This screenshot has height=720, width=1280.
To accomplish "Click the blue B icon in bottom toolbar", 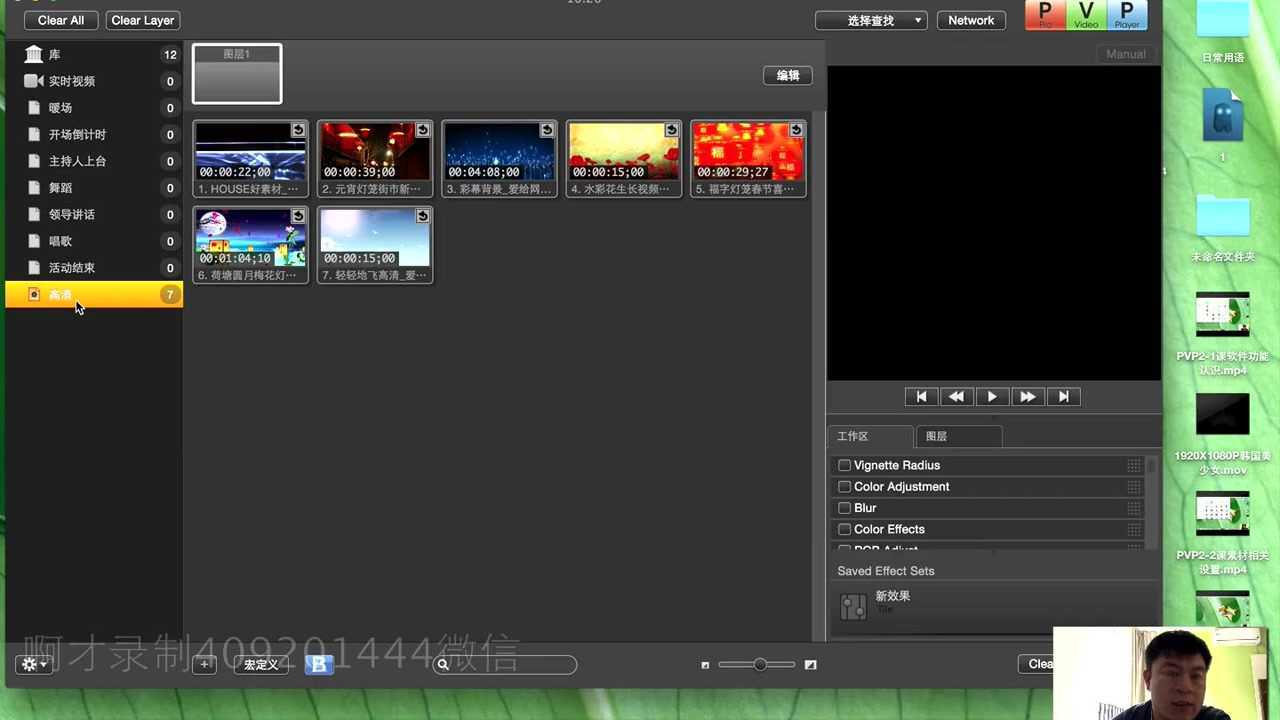I will 319,664.
